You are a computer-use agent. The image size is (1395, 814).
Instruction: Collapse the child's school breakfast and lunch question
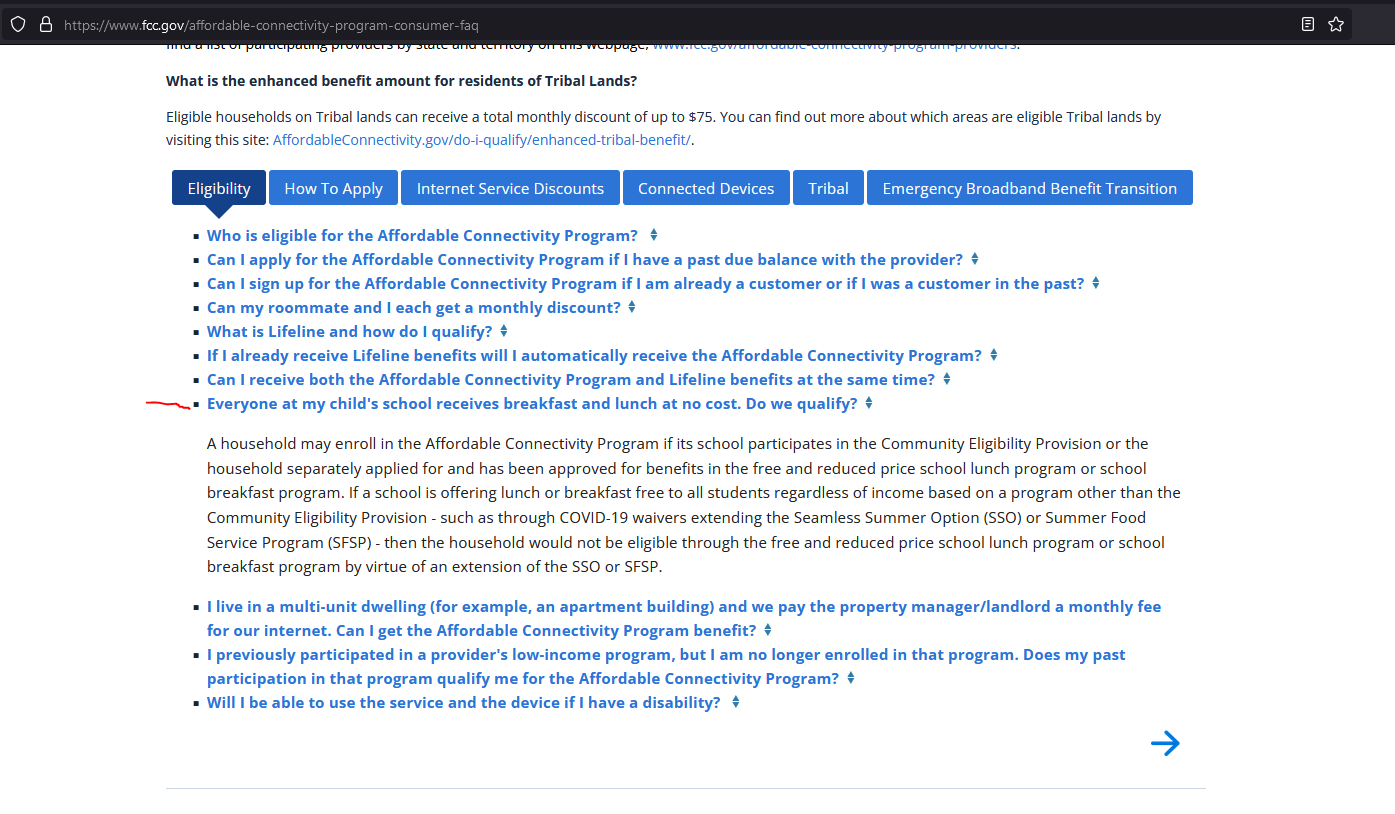coord(532,404)
